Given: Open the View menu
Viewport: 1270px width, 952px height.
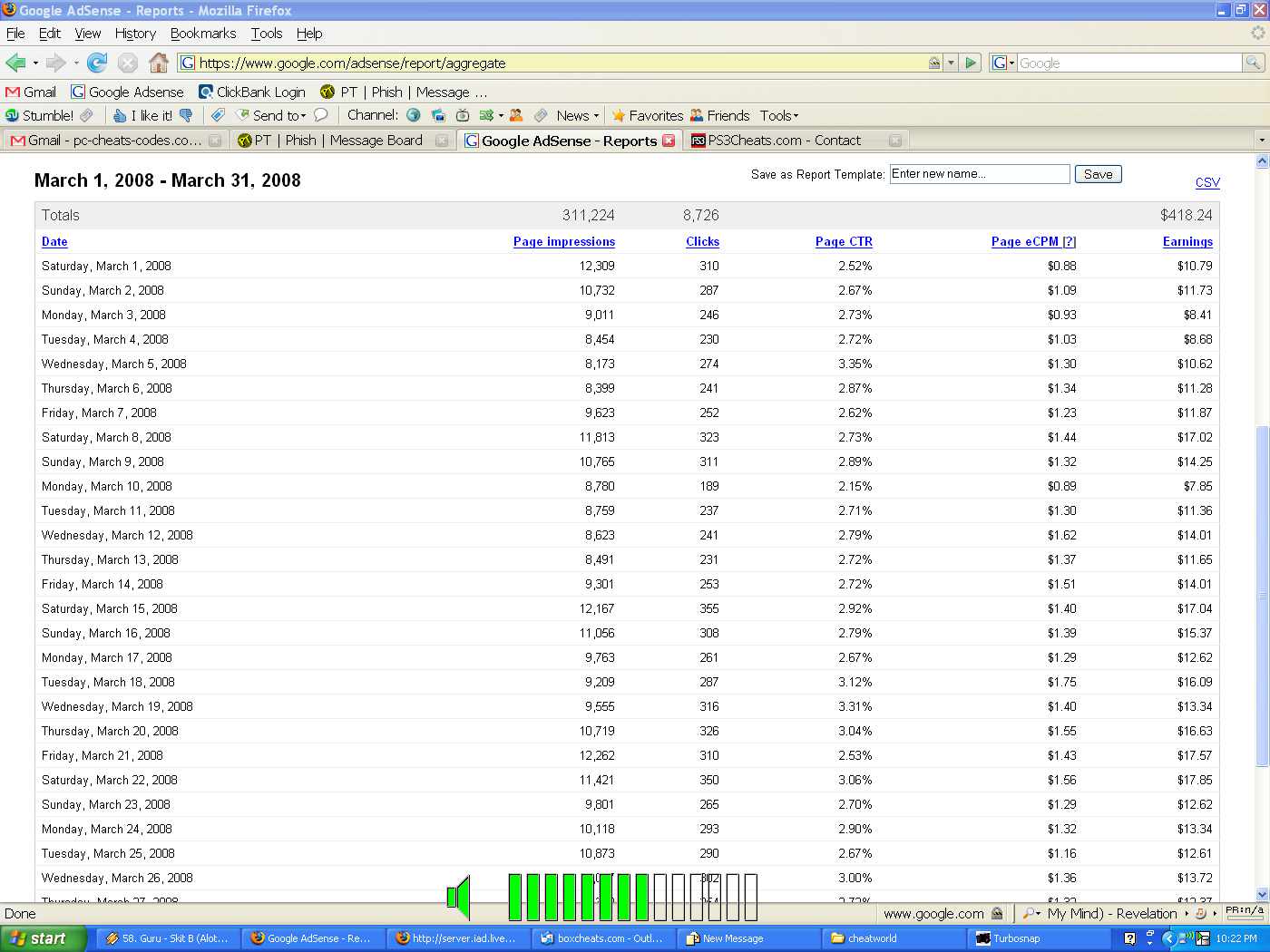Looking at the screenshot, I should point(88,34).
